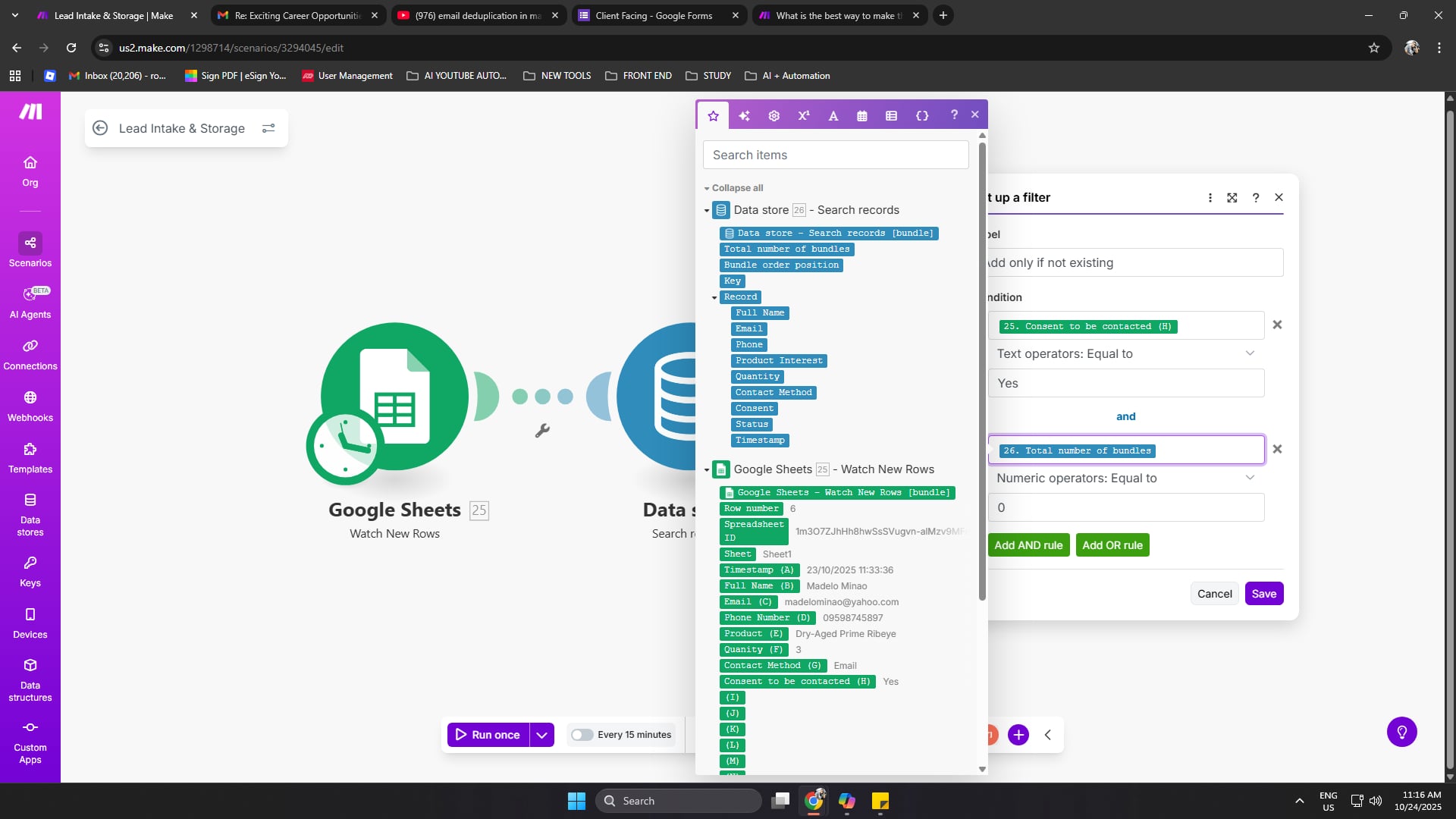Remove the Consent to be contacted condition

point(1277,325)
